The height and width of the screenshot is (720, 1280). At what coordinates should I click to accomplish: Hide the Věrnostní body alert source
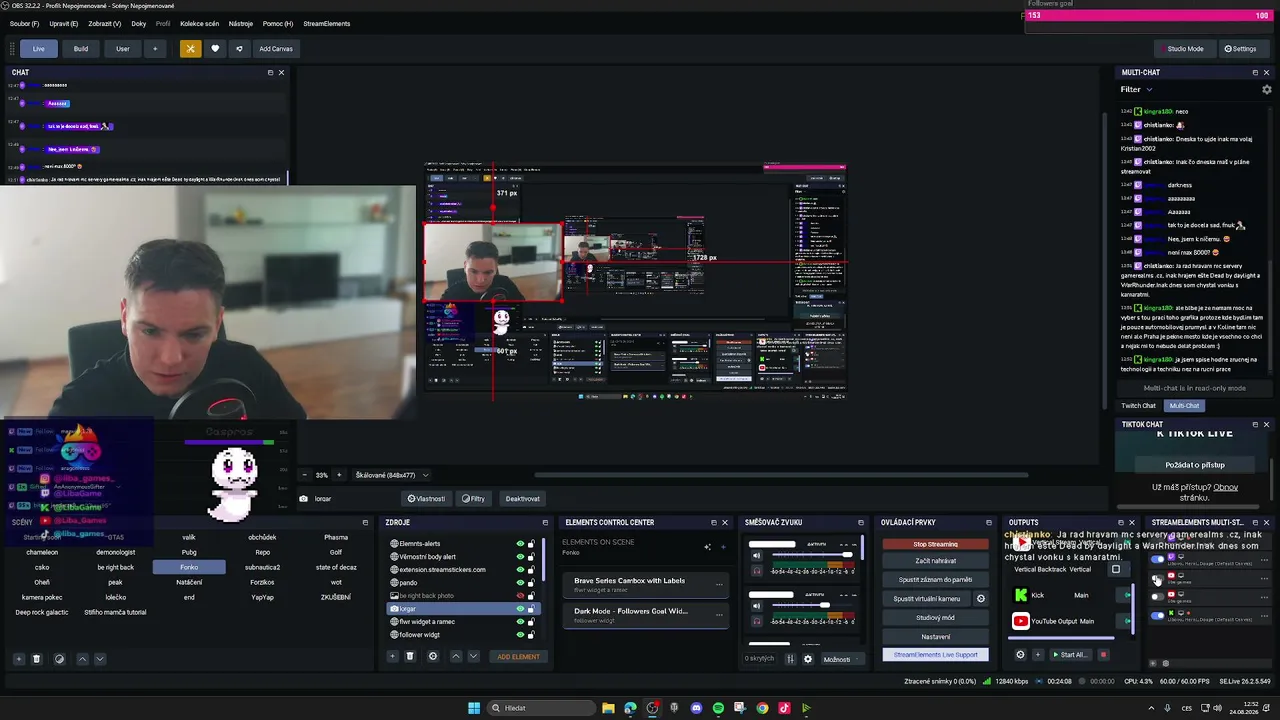click(520, 557)
